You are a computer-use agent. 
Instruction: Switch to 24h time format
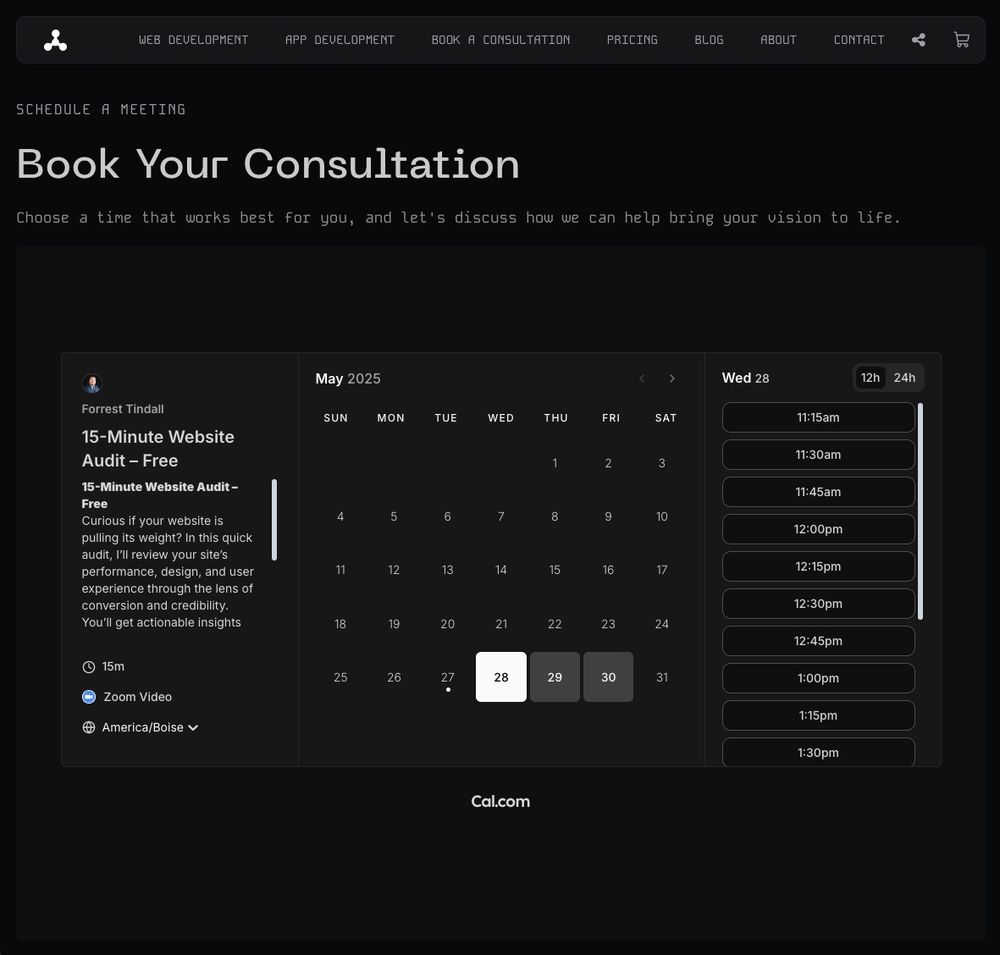pos(904,378)
